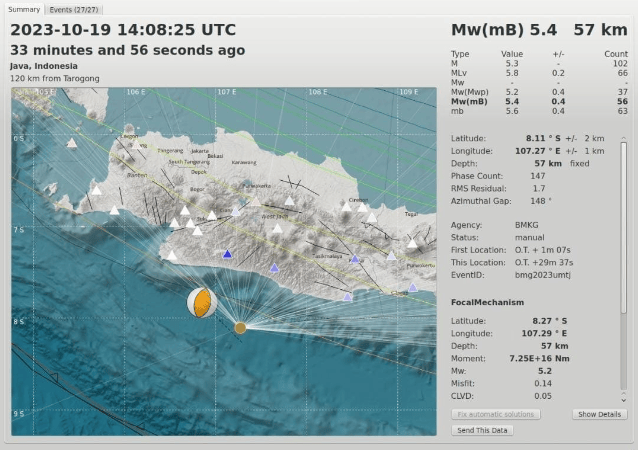The image size is (638, 450).
Task: Click the origin time 2023-10-19 14:08:25 UTC
Action: 123,30
